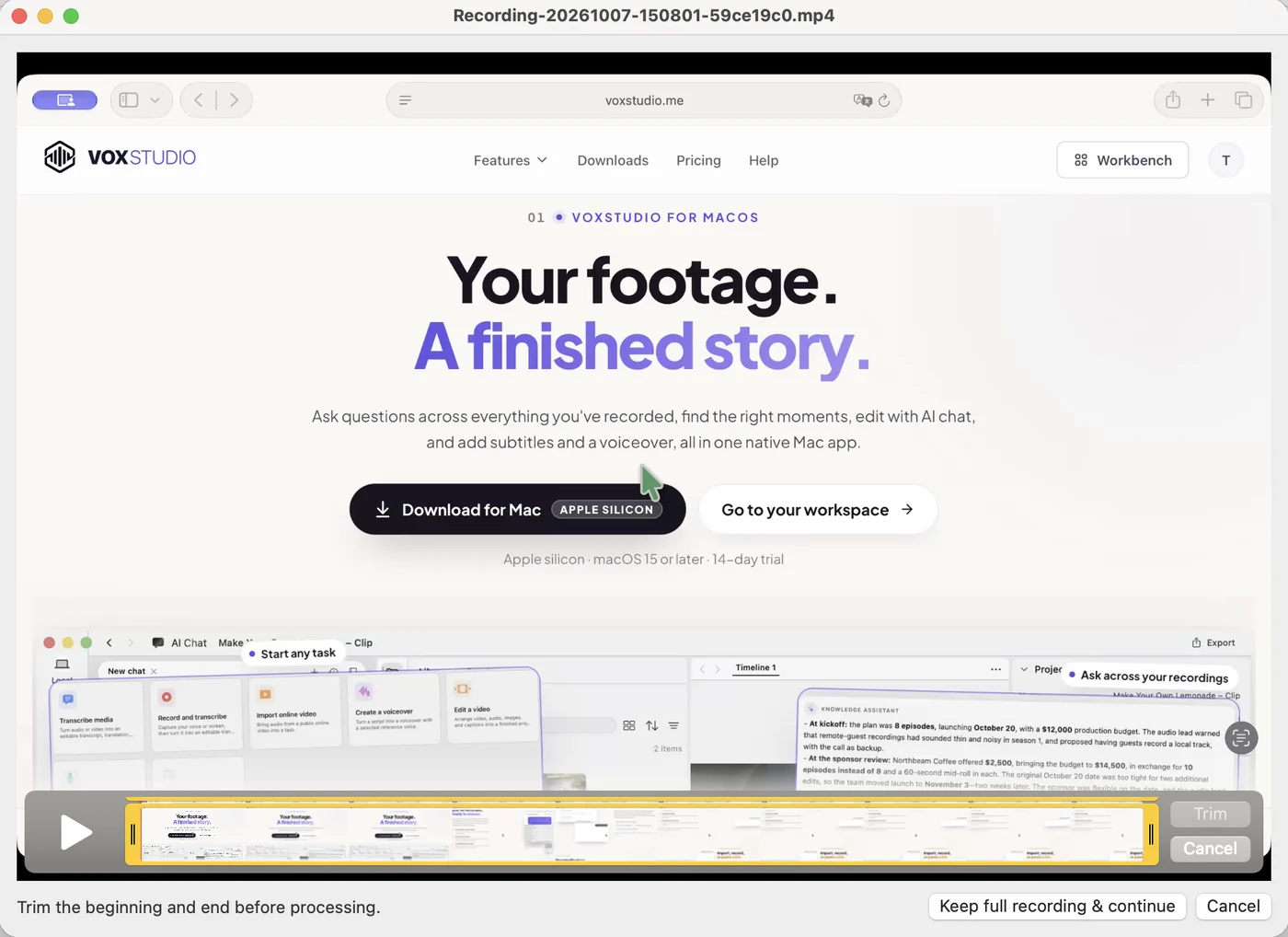Click the purple screen-sharing indicator in the browser toolbar
The image size is (1288, 937).
(64, 100)
